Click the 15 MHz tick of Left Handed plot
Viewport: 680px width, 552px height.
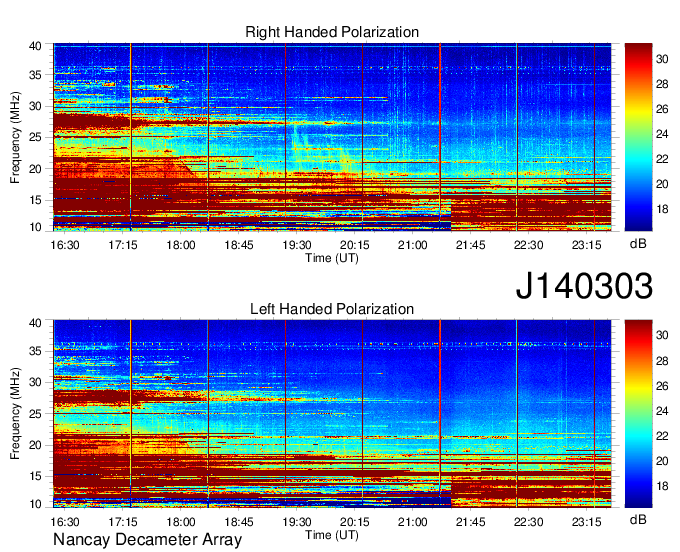[x=35, y=476]
